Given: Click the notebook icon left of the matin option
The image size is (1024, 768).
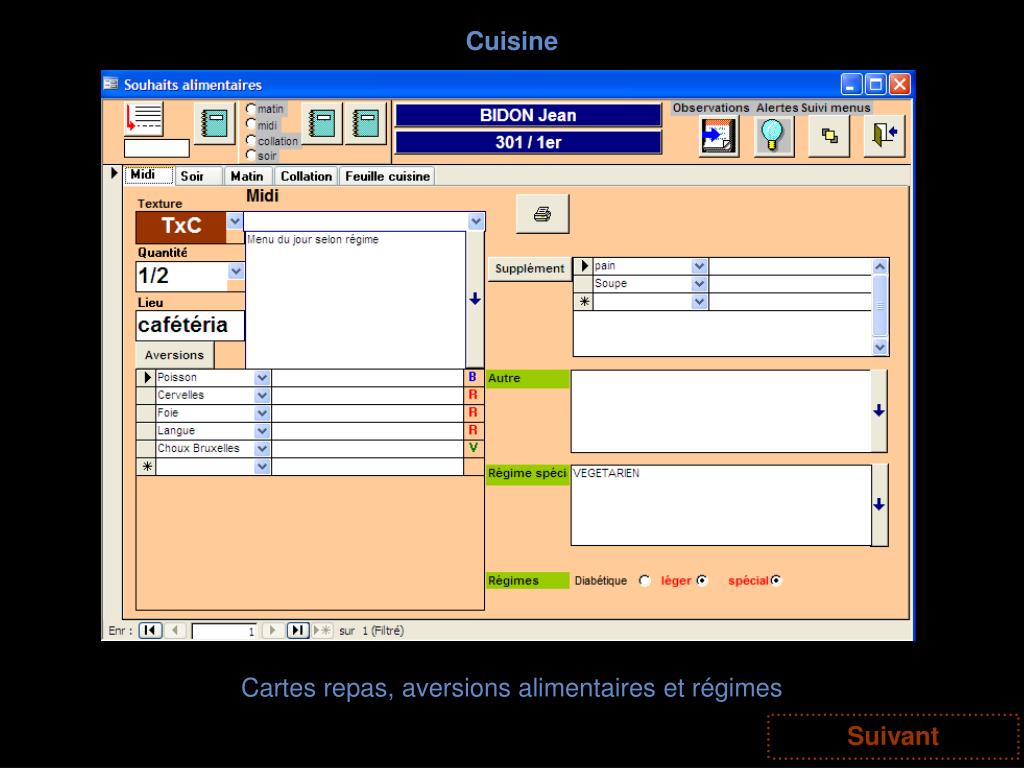Looking at the screenshot, I should click(x=215, y=123).
